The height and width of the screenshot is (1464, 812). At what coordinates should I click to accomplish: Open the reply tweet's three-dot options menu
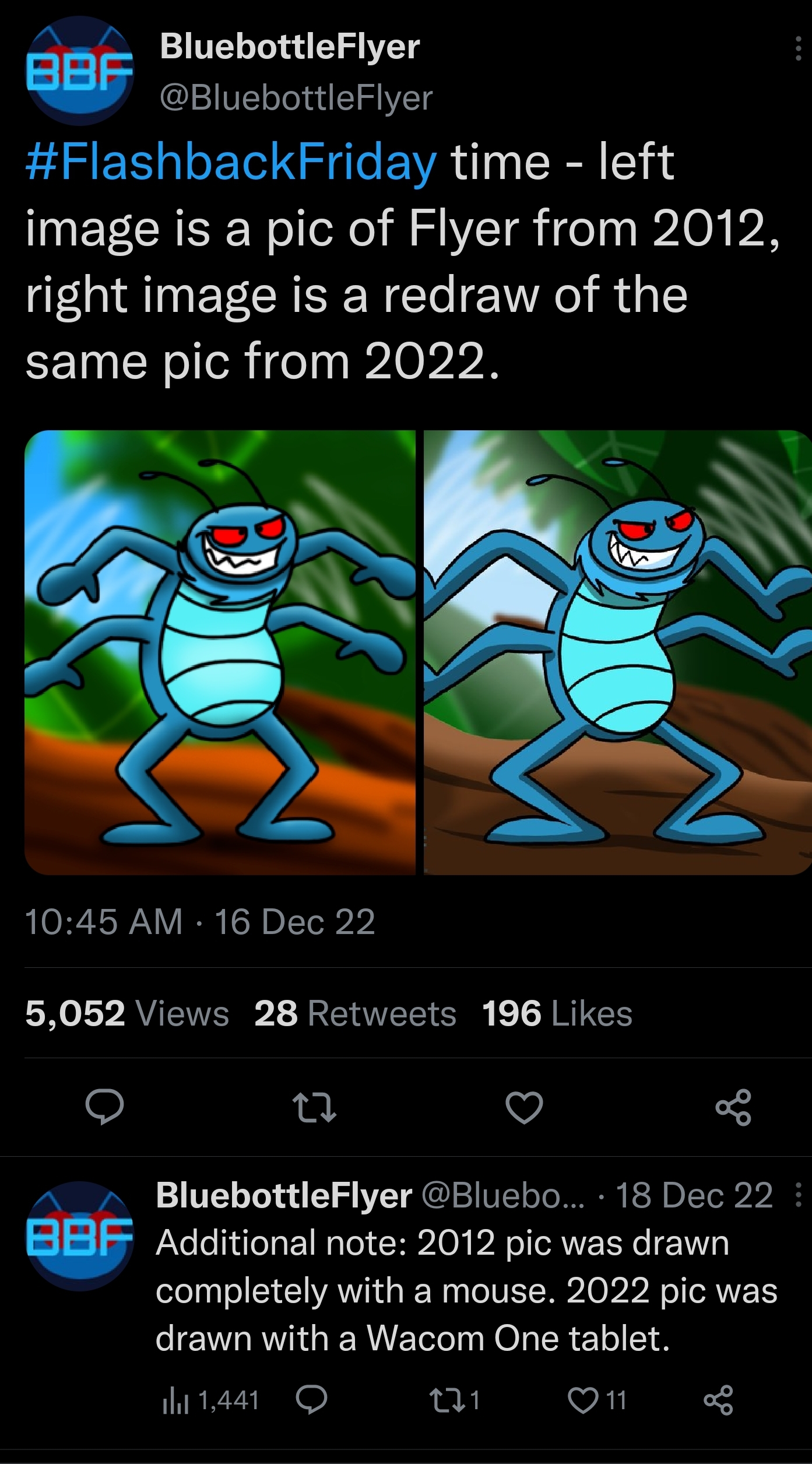798,1195
